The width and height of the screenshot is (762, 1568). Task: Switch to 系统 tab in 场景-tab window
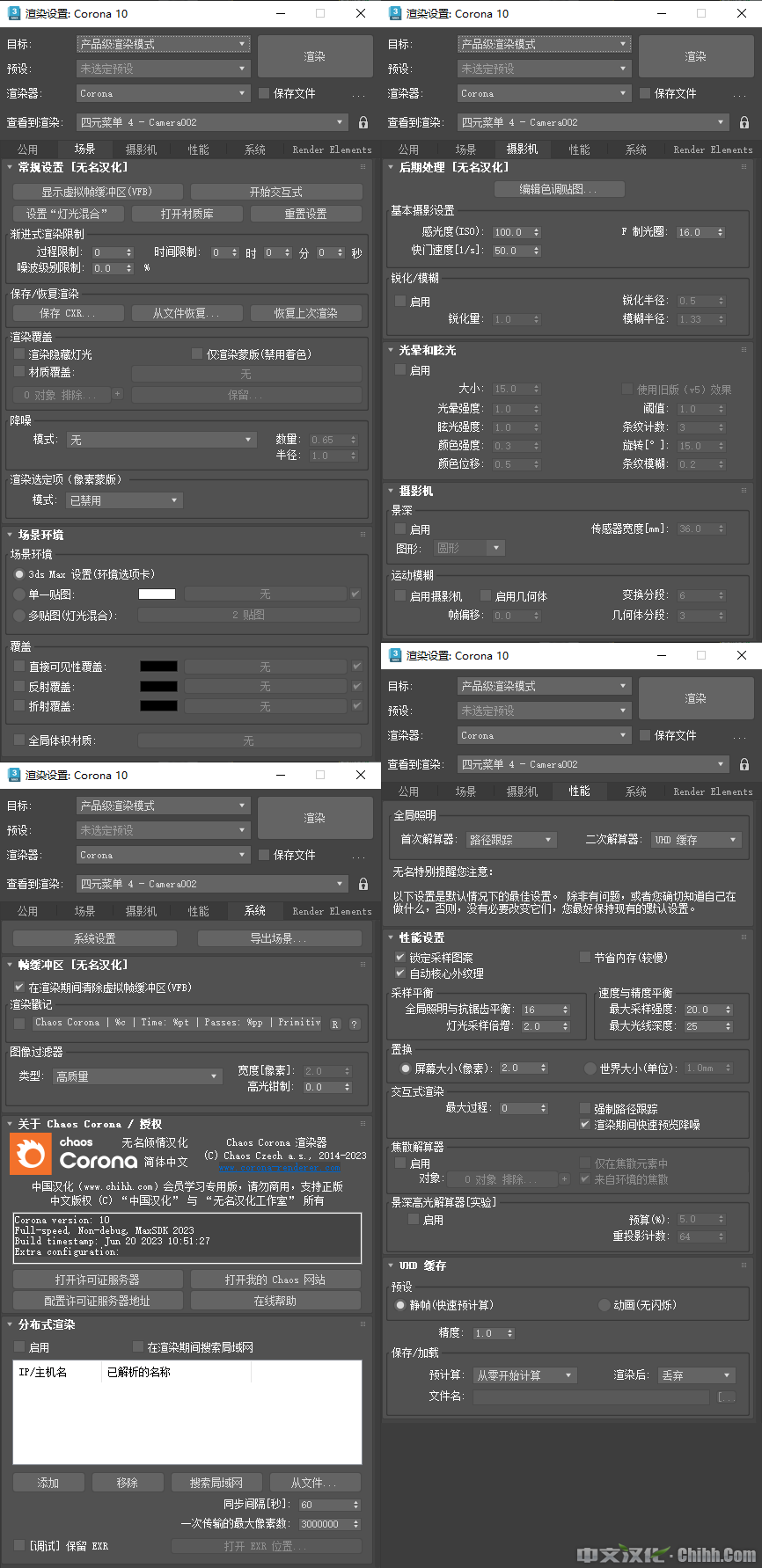click(254, 150)
